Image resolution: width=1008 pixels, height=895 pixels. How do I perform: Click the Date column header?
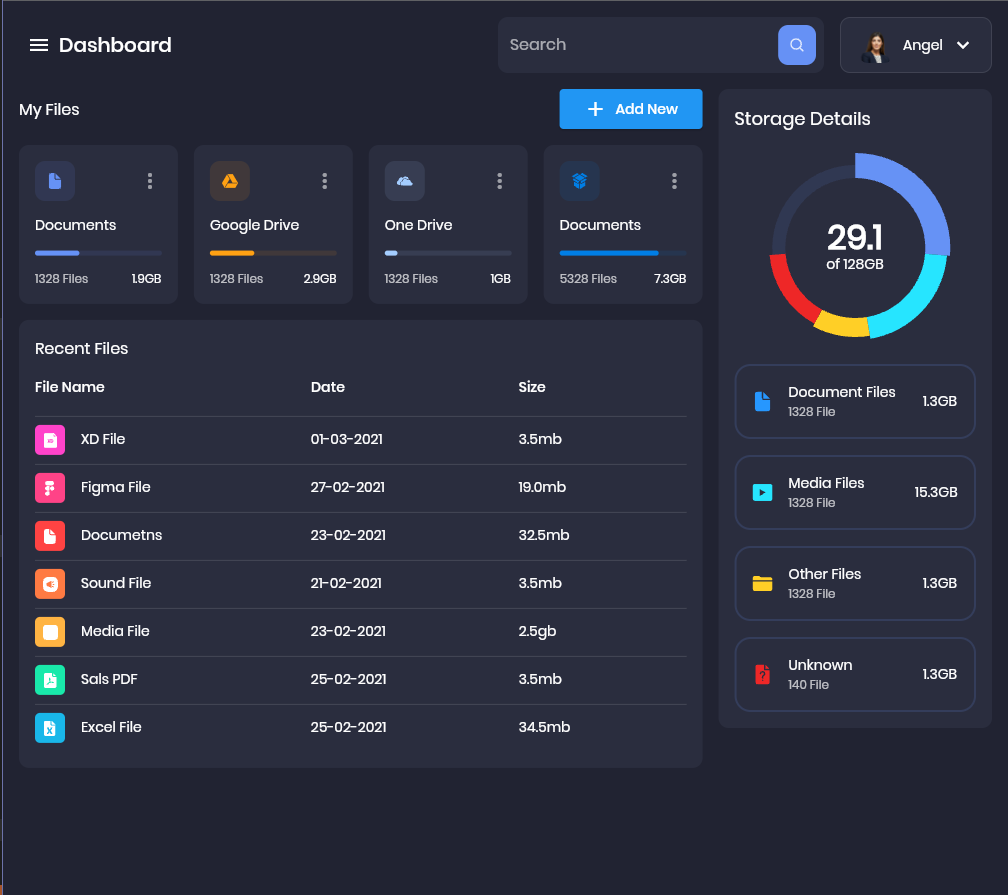[x=328, y=387]
